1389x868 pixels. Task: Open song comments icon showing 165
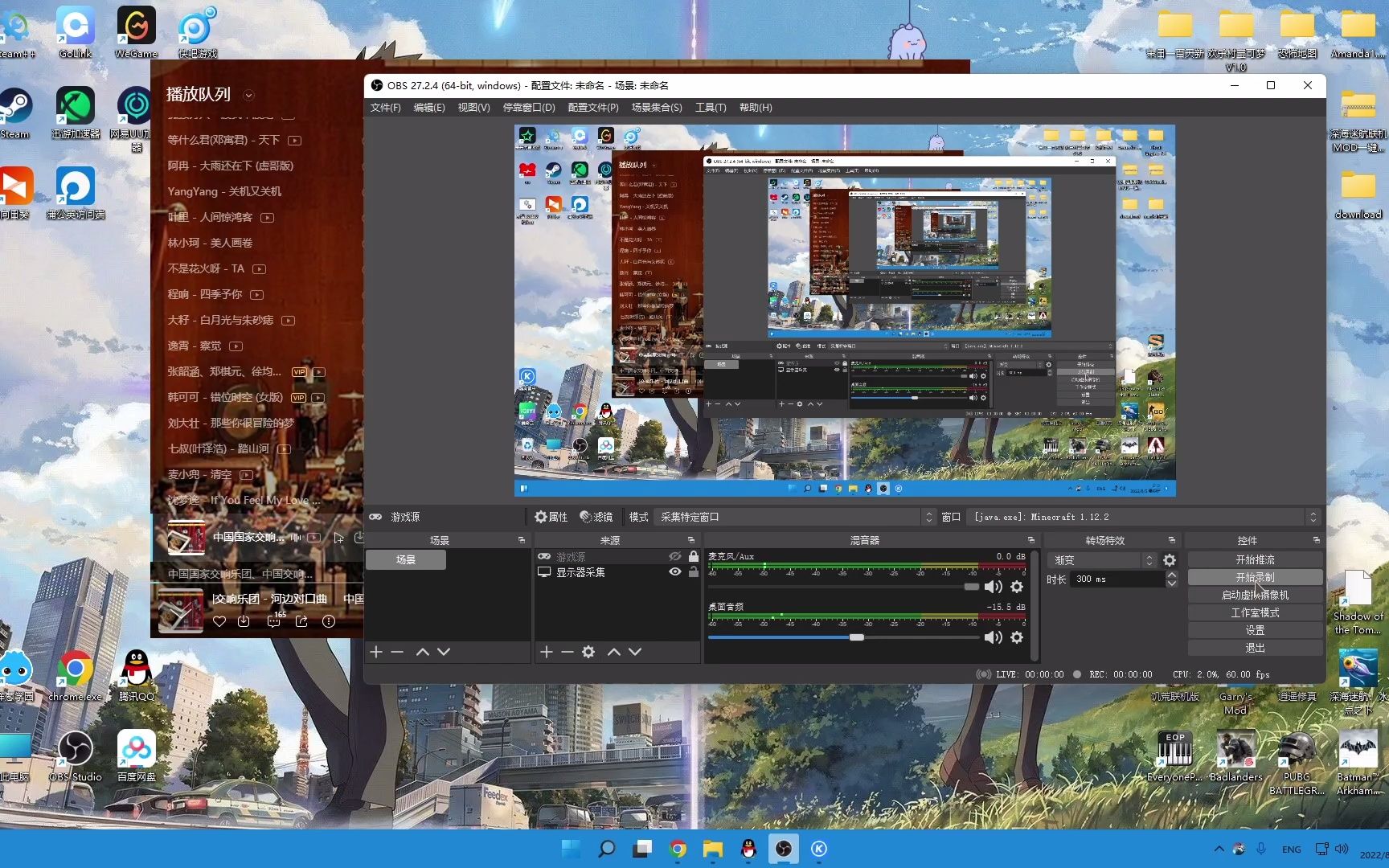point(274,620)
